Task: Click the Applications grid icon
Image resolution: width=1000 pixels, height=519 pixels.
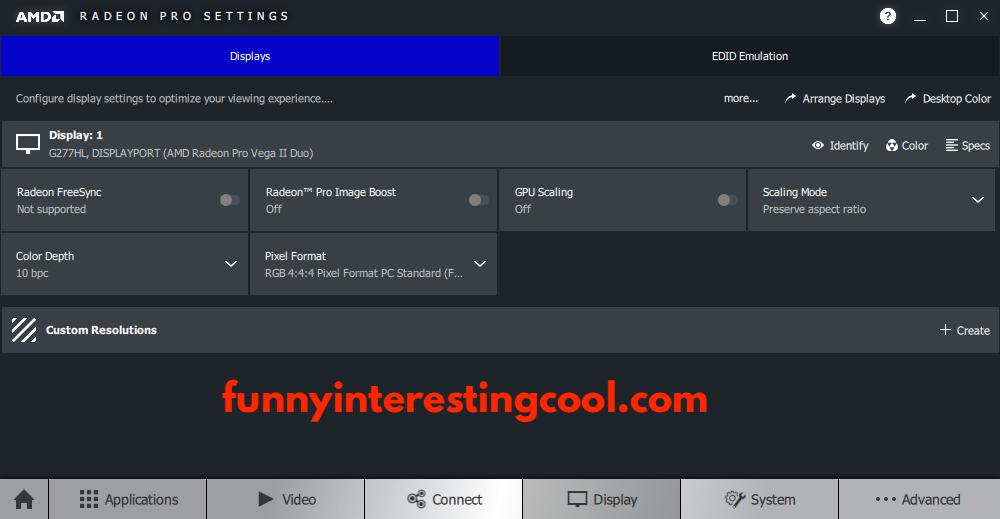Action: pyautogui.click(x=89, y=499)
